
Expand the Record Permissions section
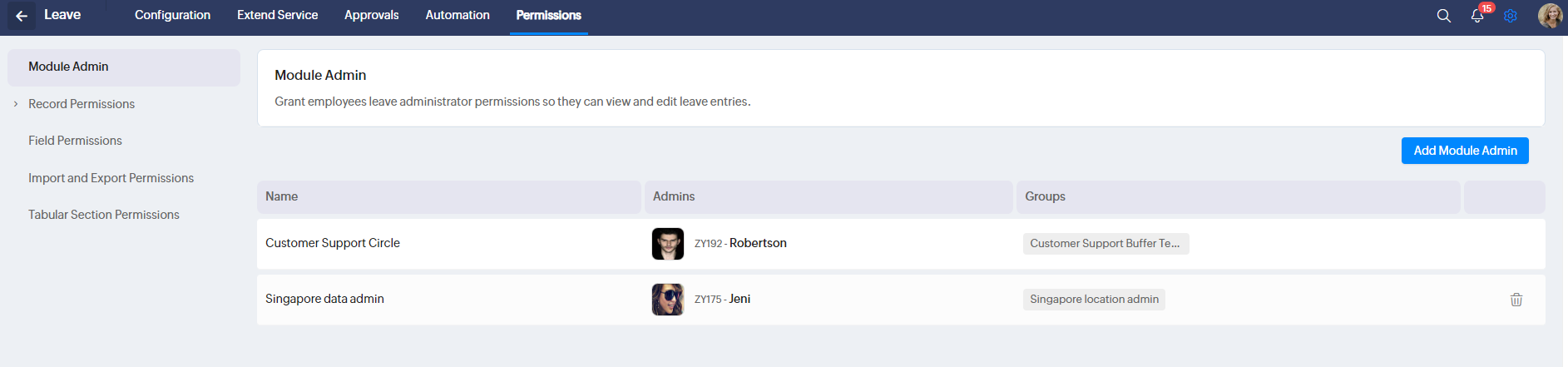16,104
